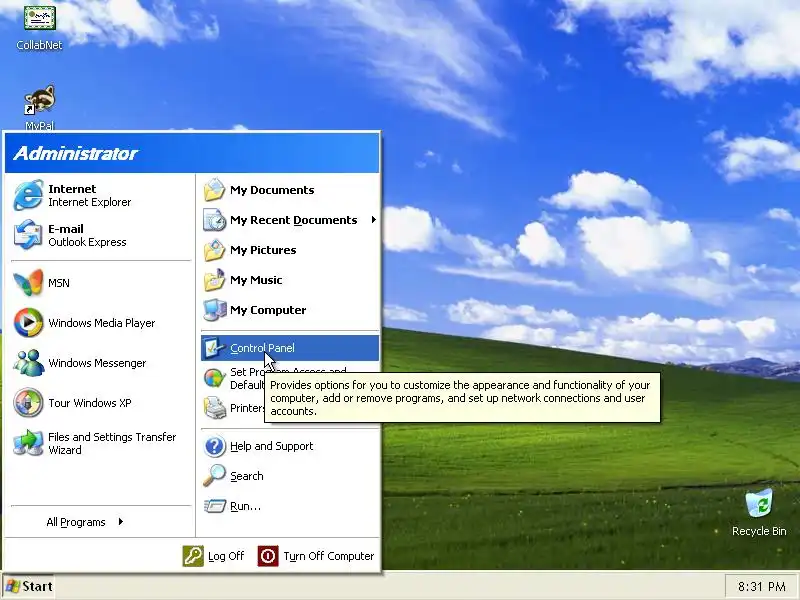
Task: Click the Control Panel checkmark icon
Action: click(214, 348)
